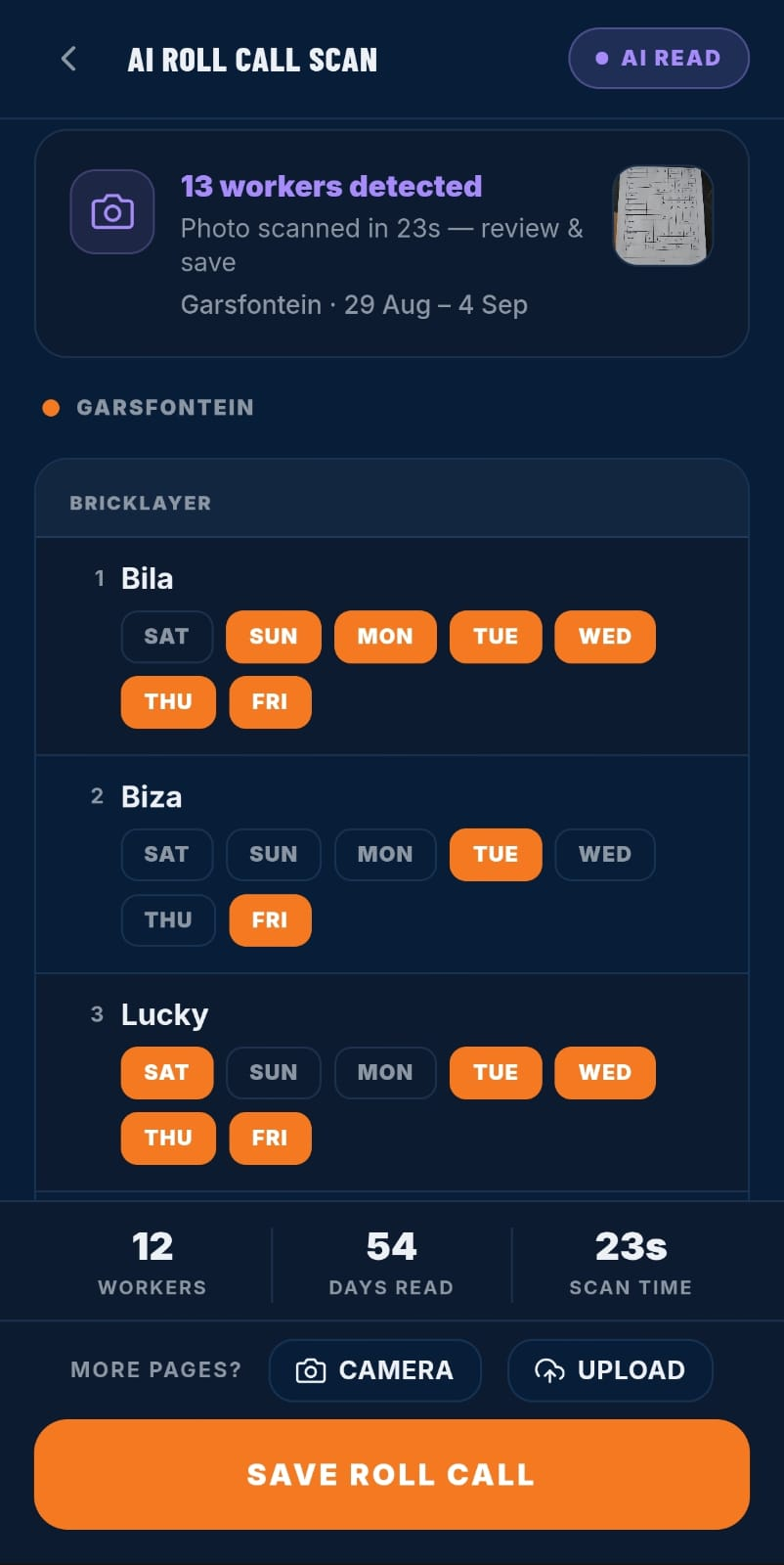Tap the Garsfontein site label
The image size is (784, 1565).
[164, 408]
